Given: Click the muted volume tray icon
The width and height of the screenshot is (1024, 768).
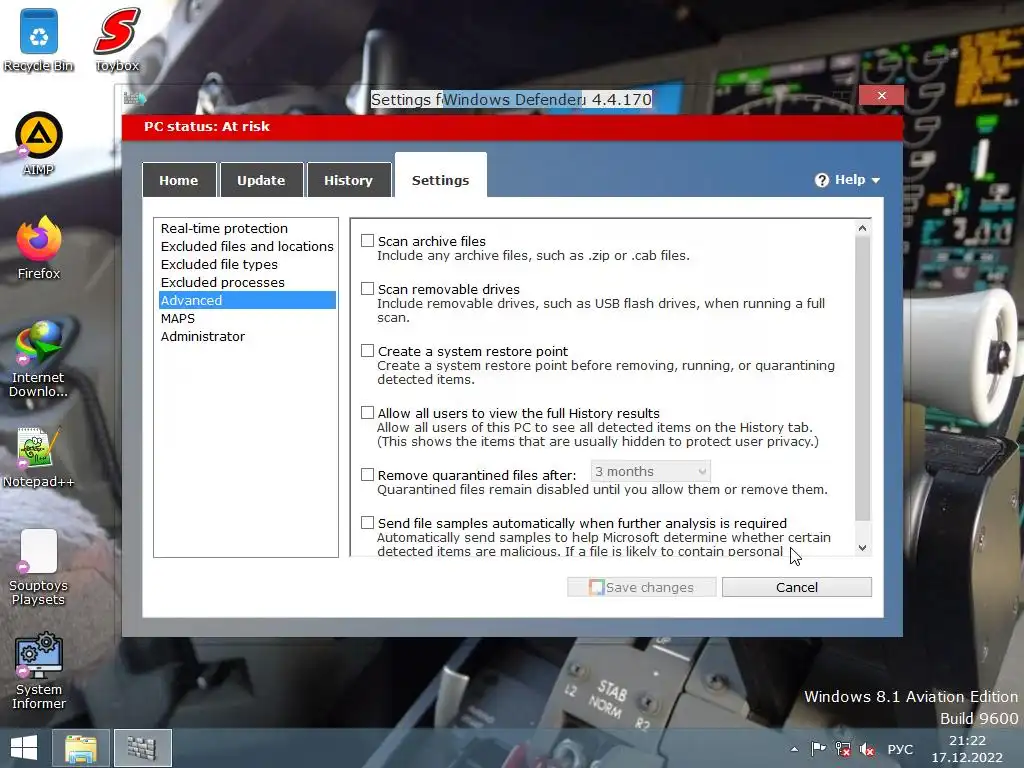Looking at the screenshot, I should click(867, 749).
